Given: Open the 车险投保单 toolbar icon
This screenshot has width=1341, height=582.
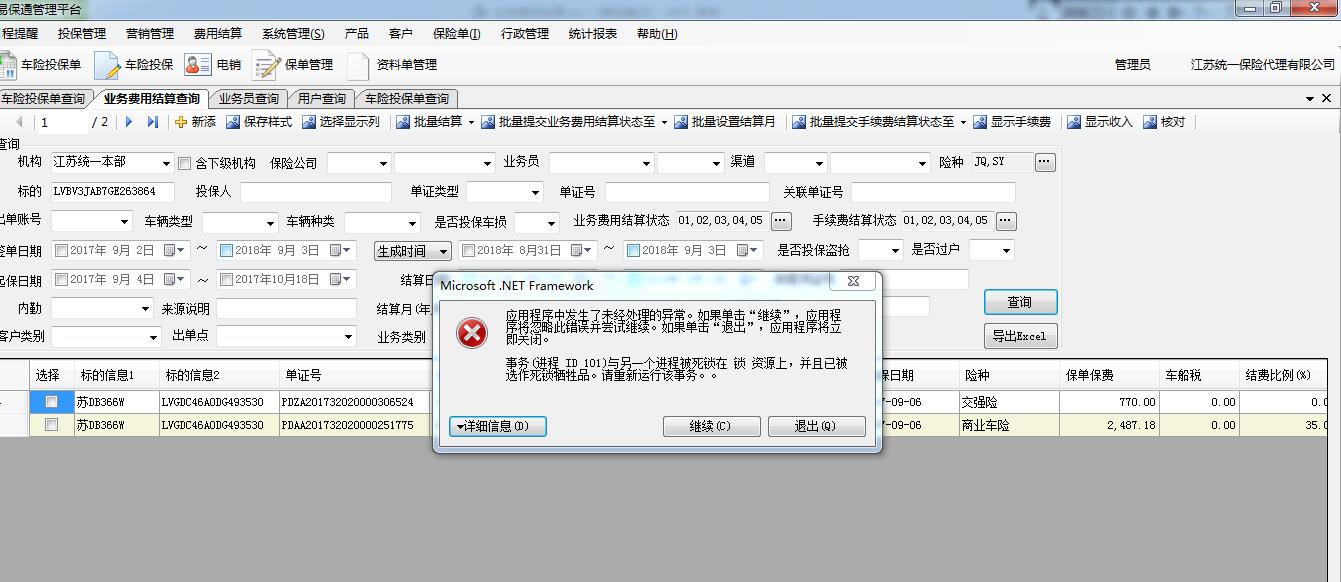Looking at the screenshot, I should pyautogui.click(x=40, y=65).
